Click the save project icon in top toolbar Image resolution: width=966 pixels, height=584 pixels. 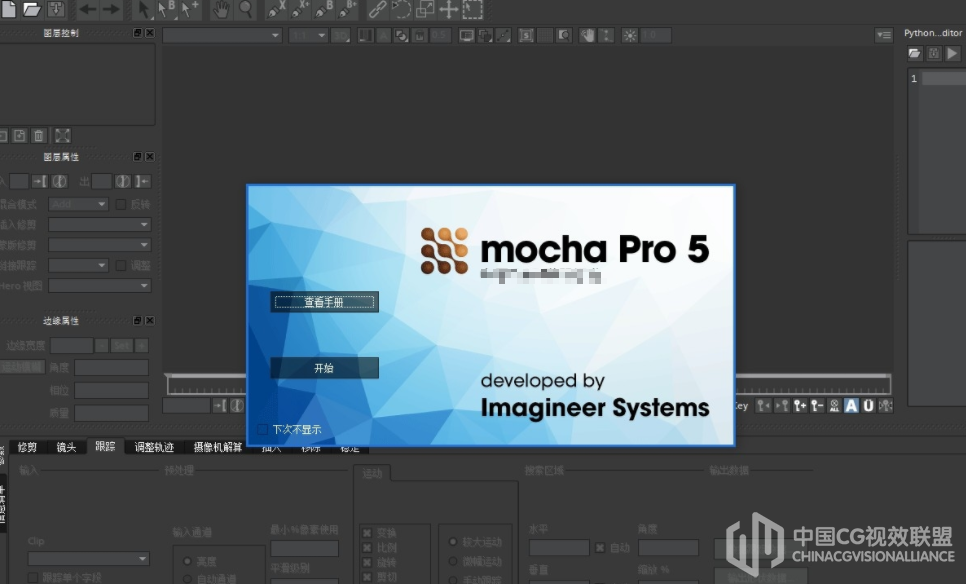[55, 9]
